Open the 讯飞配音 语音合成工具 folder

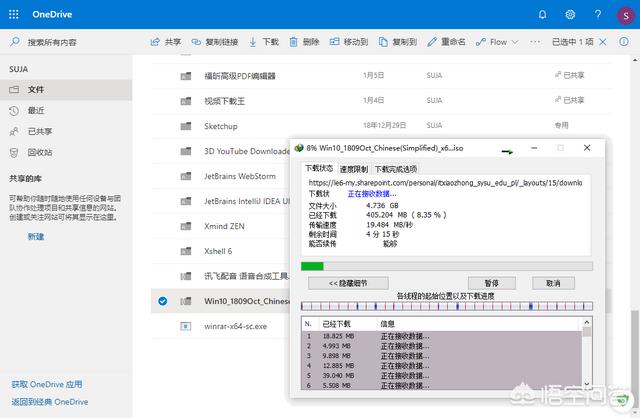pos(246,276)
